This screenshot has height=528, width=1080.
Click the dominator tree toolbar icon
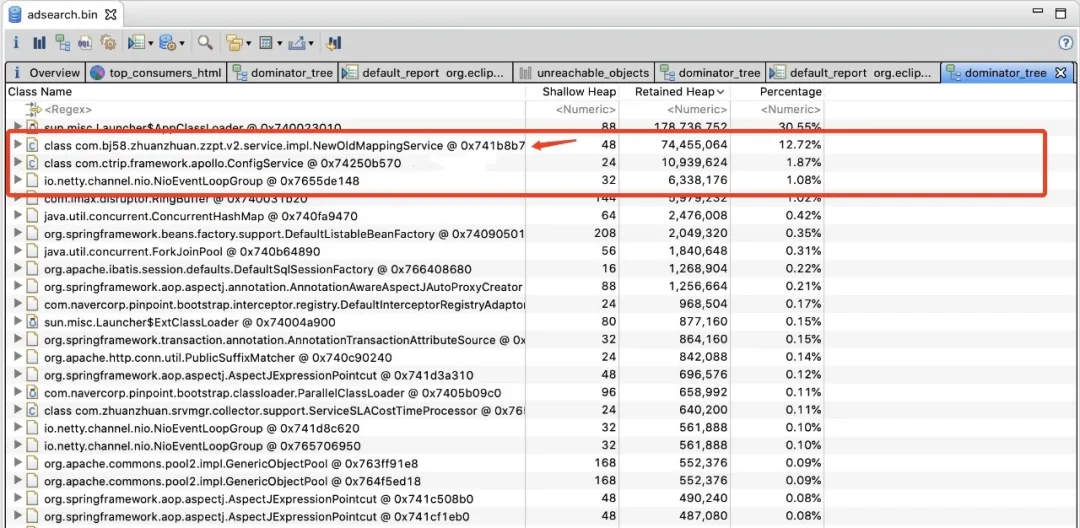[x=62, y=43]
